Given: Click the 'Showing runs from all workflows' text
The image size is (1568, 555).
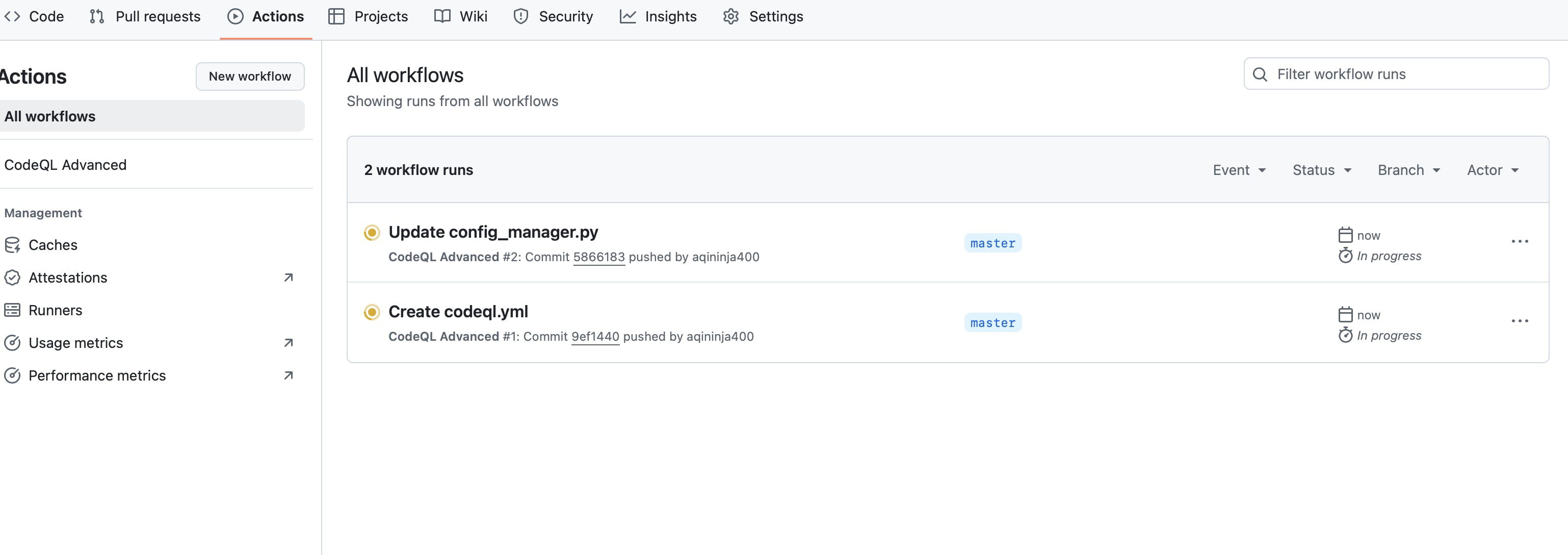Looking at the screenshot, I should click(x=452, y=101).
